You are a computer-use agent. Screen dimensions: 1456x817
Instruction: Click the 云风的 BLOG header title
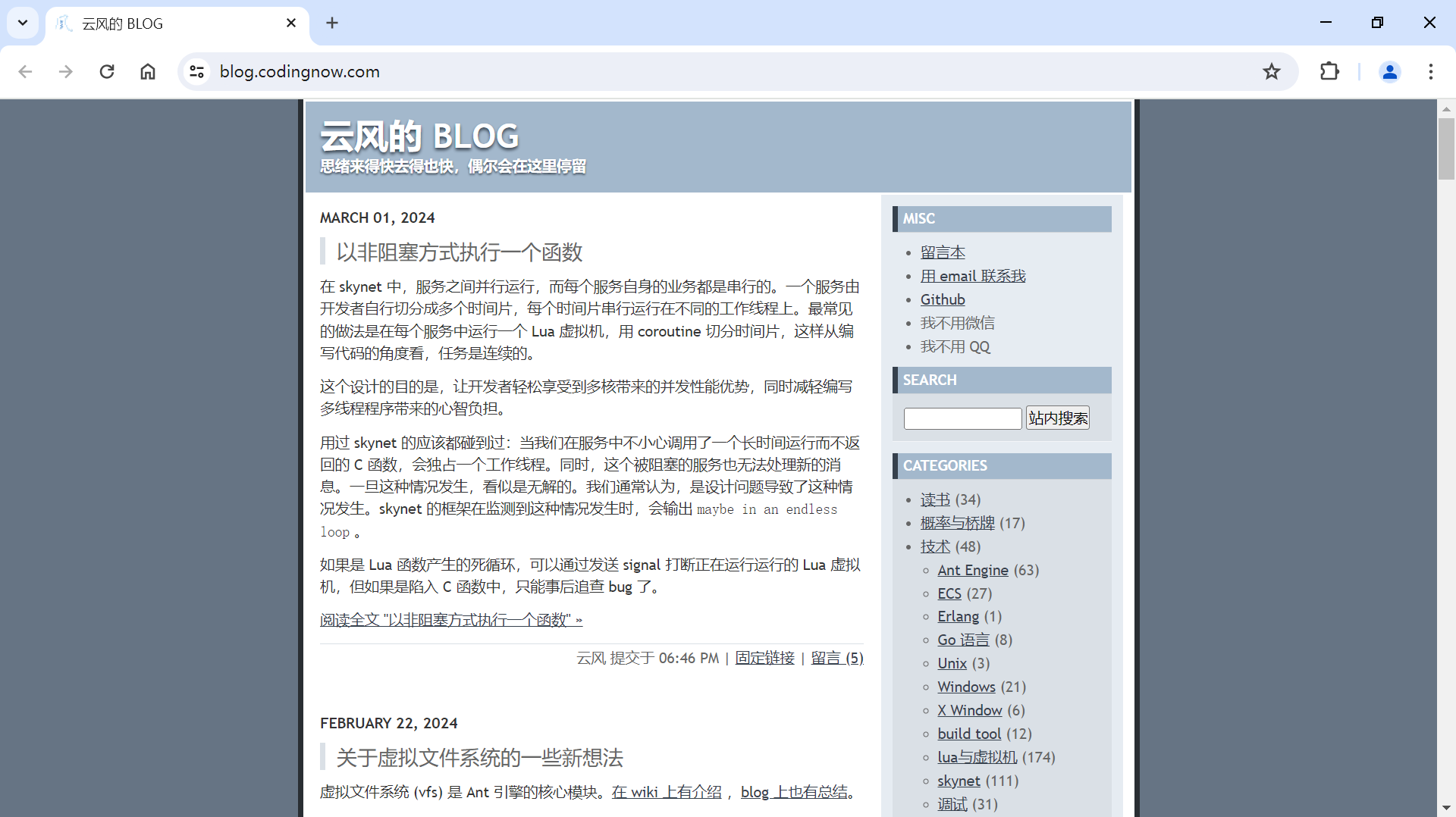[419, 136]
